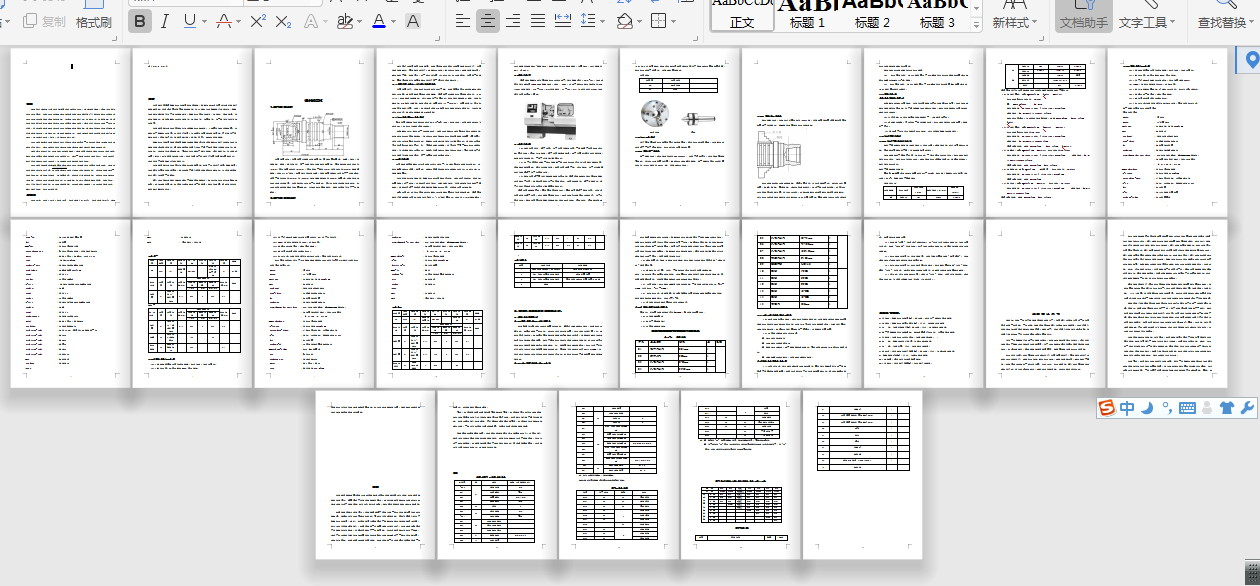Align text left
Viewport: 1260px width, 586px height.
462,21
